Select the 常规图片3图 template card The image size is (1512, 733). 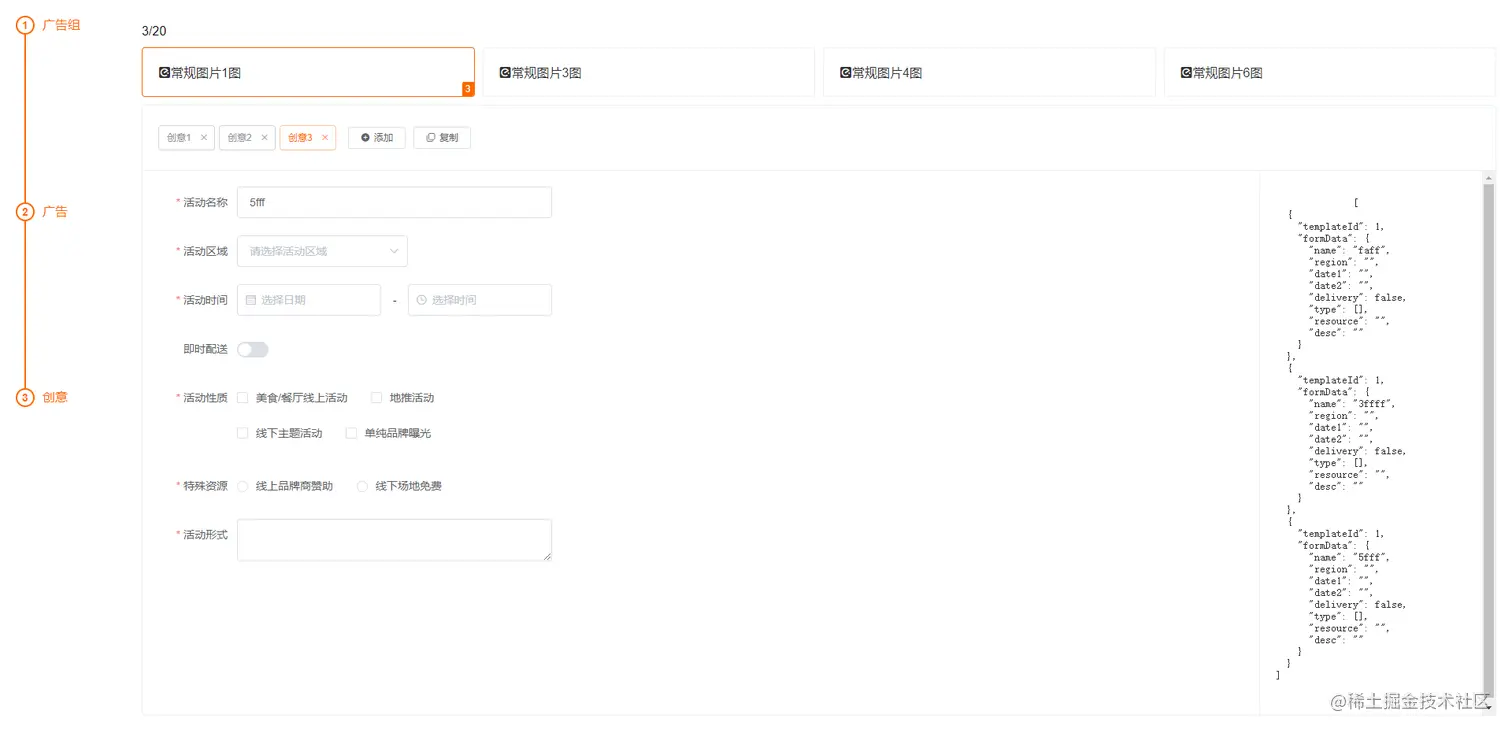click(x=648, y=72)
